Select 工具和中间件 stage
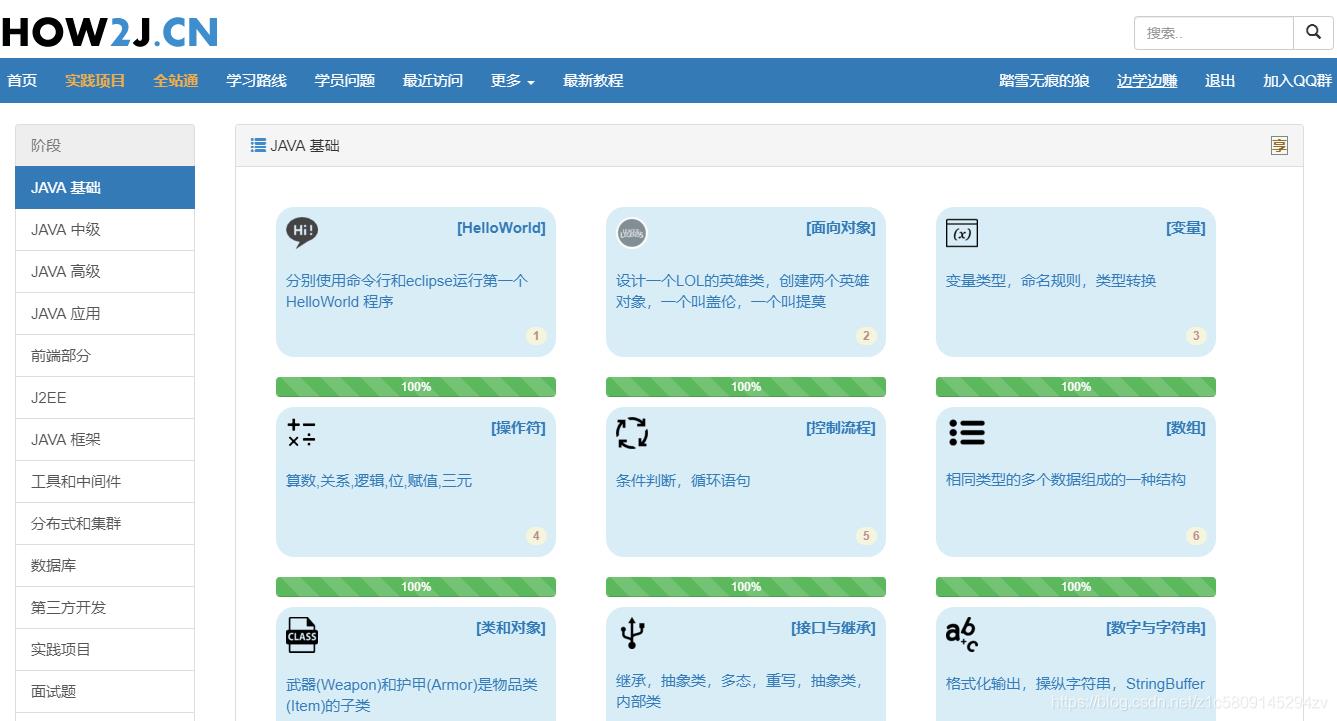This screenshot has height=721, width=1337. point(105,481)
